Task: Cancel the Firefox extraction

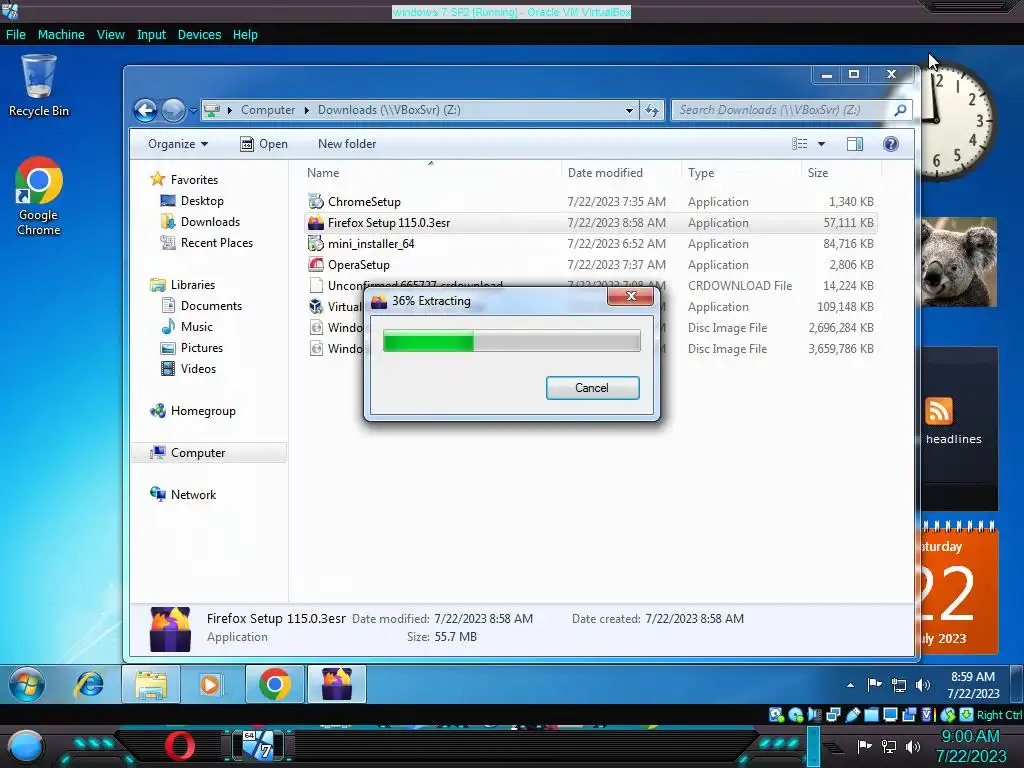Action: pyautogui.click(x=592, y=388)
